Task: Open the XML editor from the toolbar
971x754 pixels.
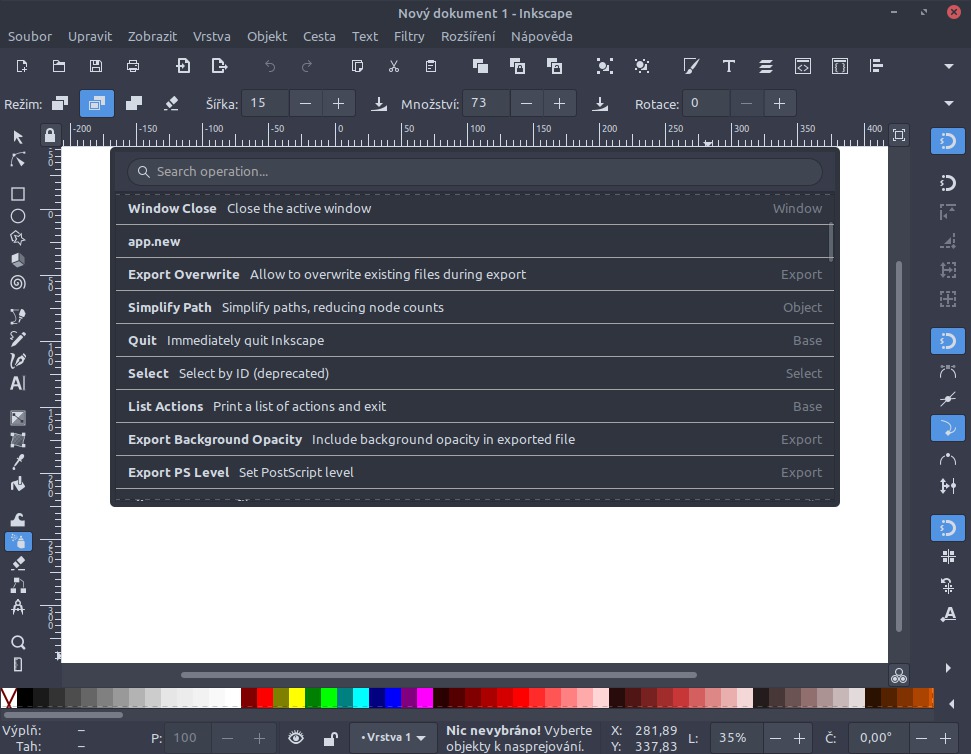Action: 802,66
